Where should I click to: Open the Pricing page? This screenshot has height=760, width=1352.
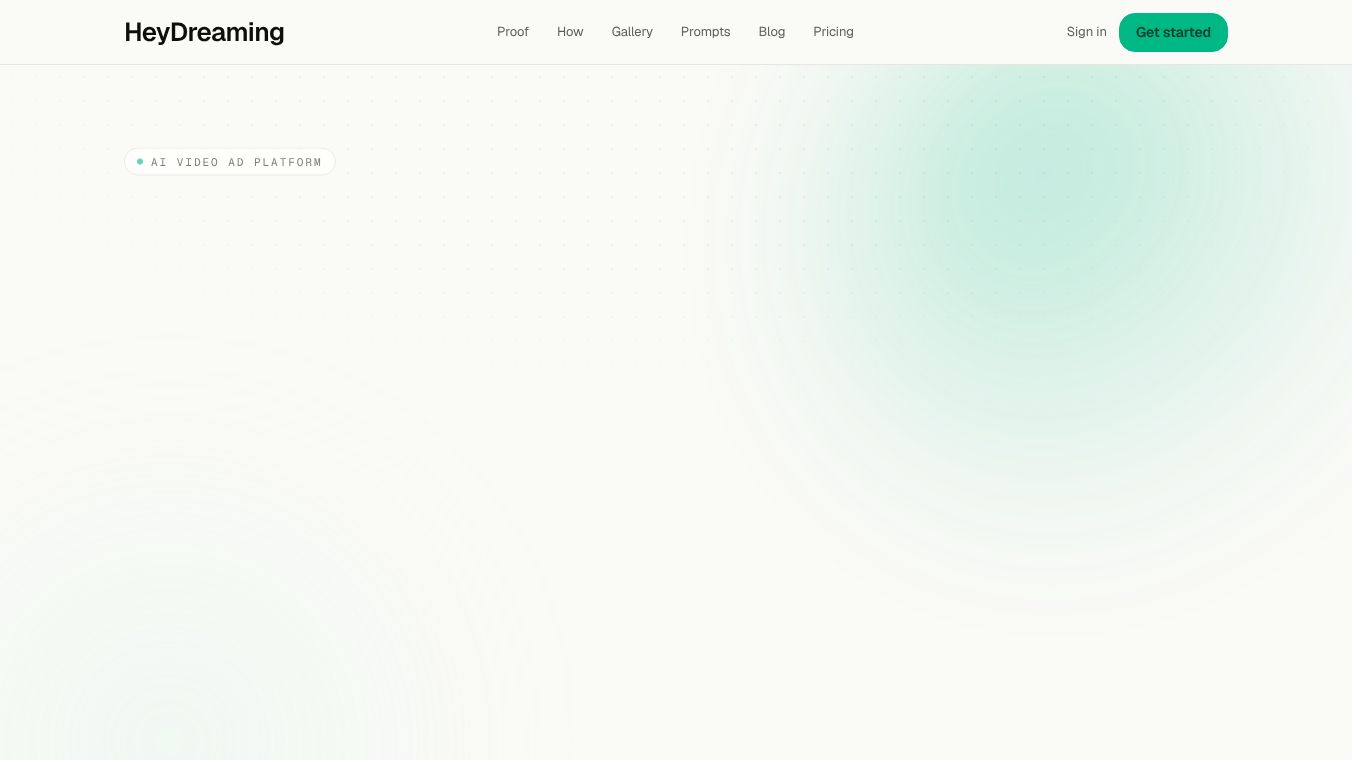point(833,32)
